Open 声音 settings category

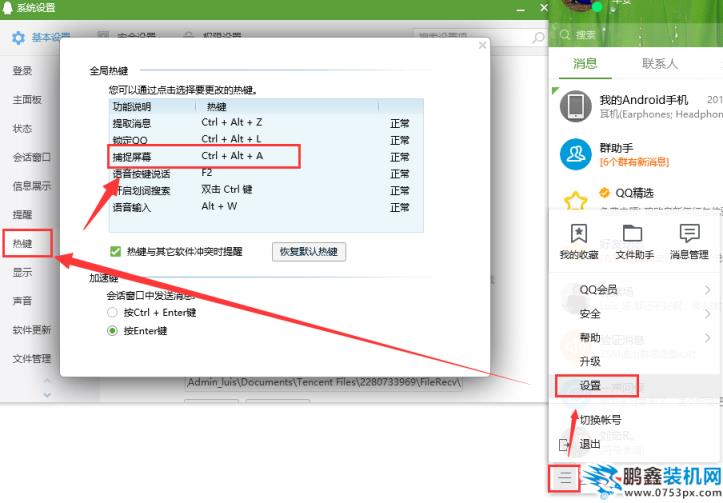point(23,301)
